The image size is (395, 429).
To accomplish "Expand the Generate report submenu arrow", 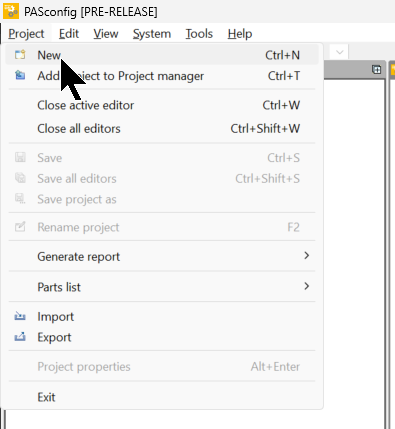I will coord(307,256).
